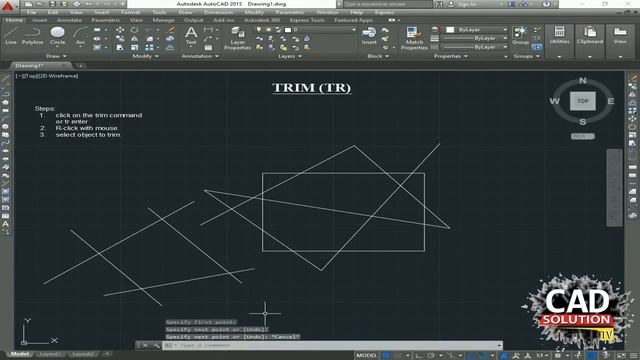Expand the Annotation panel
Screen dimensions: 640x360
pos(200,56)
